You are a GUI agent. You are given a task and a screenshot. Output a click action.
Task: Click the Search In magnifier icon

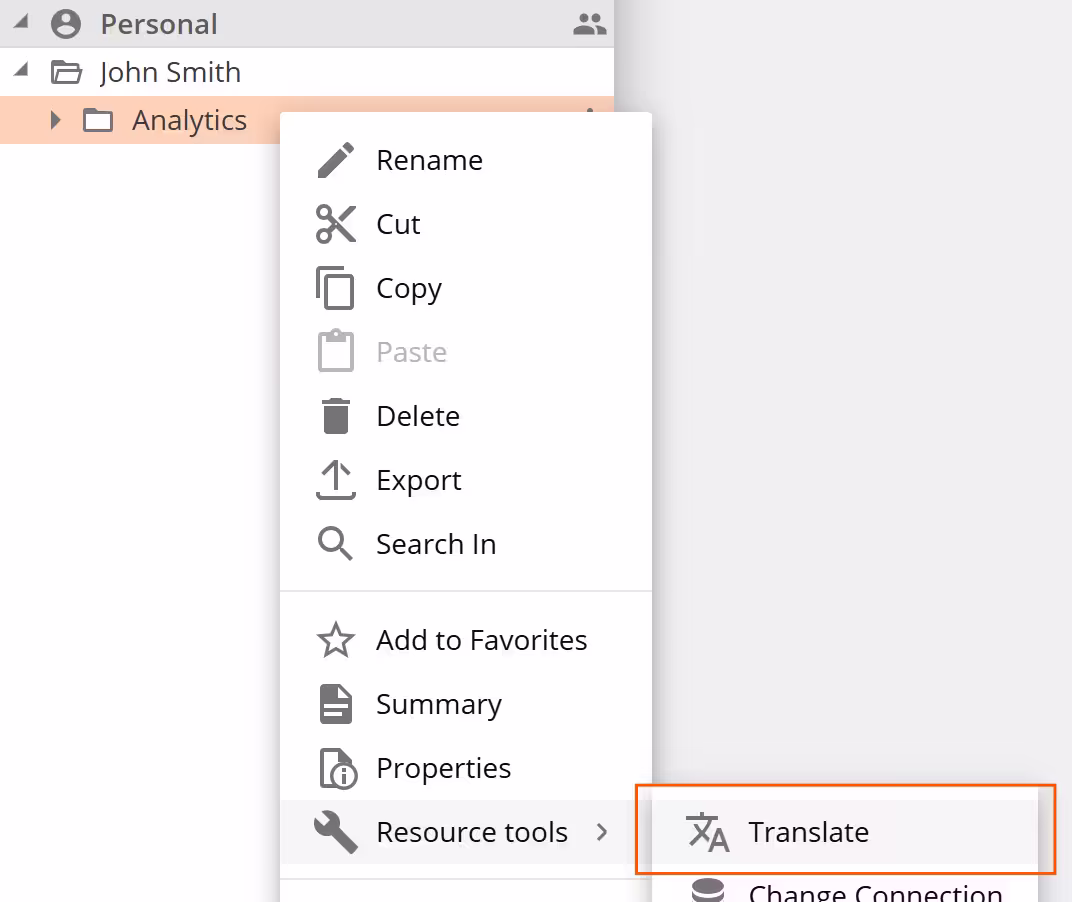(x=335, y=543)
